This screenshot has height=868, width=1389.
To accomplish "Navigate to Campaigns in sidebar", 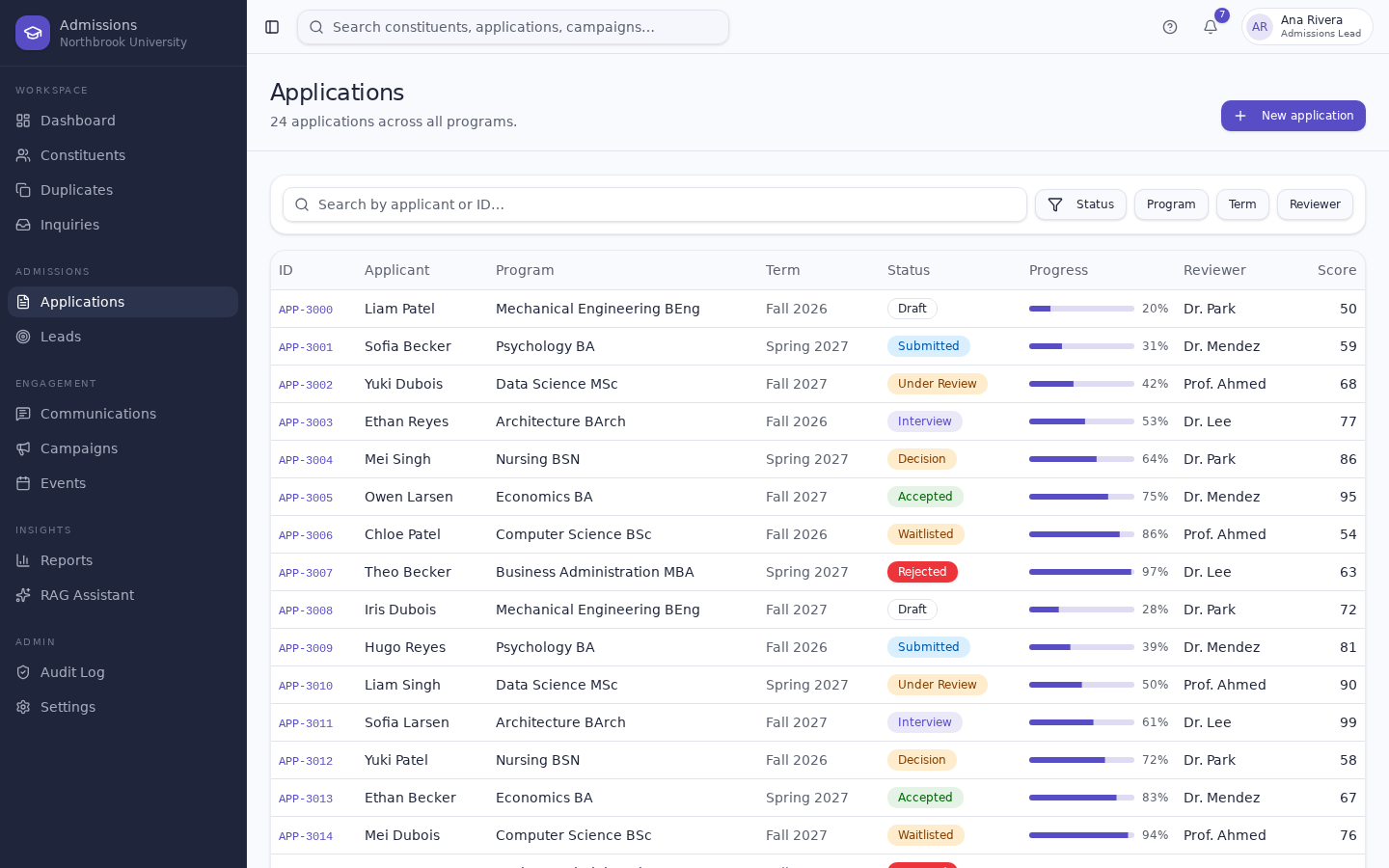I will (123, 448).
